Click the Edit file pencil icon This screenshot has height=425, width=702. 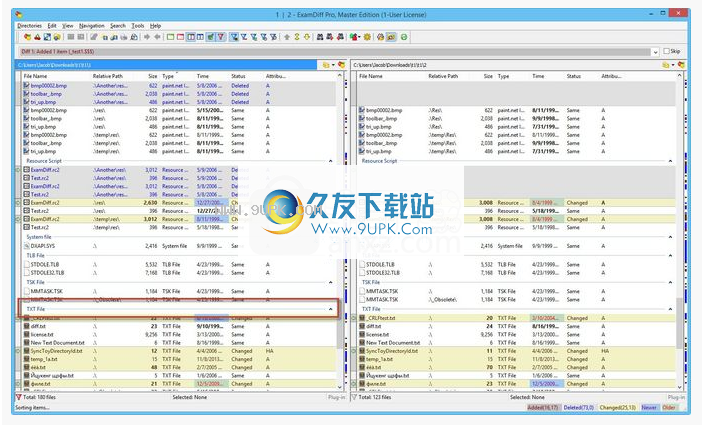click(x=94, y=37)
